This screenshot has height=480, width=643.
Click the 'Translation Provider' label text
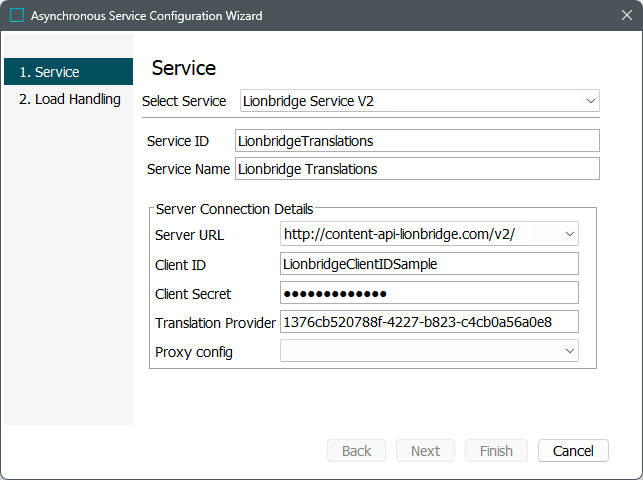pyautogui.click(x=215, y=323)
